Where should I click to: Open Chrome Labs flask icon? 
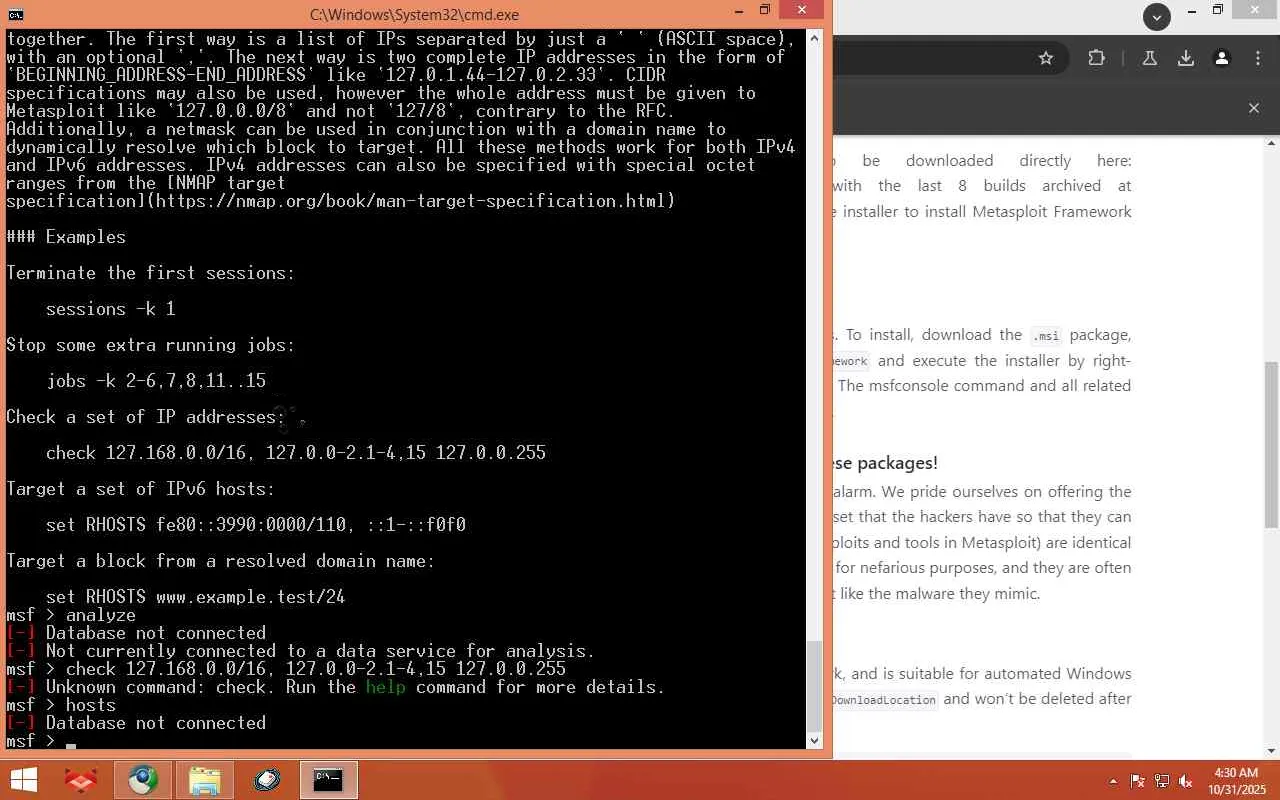pos(1150,58)
